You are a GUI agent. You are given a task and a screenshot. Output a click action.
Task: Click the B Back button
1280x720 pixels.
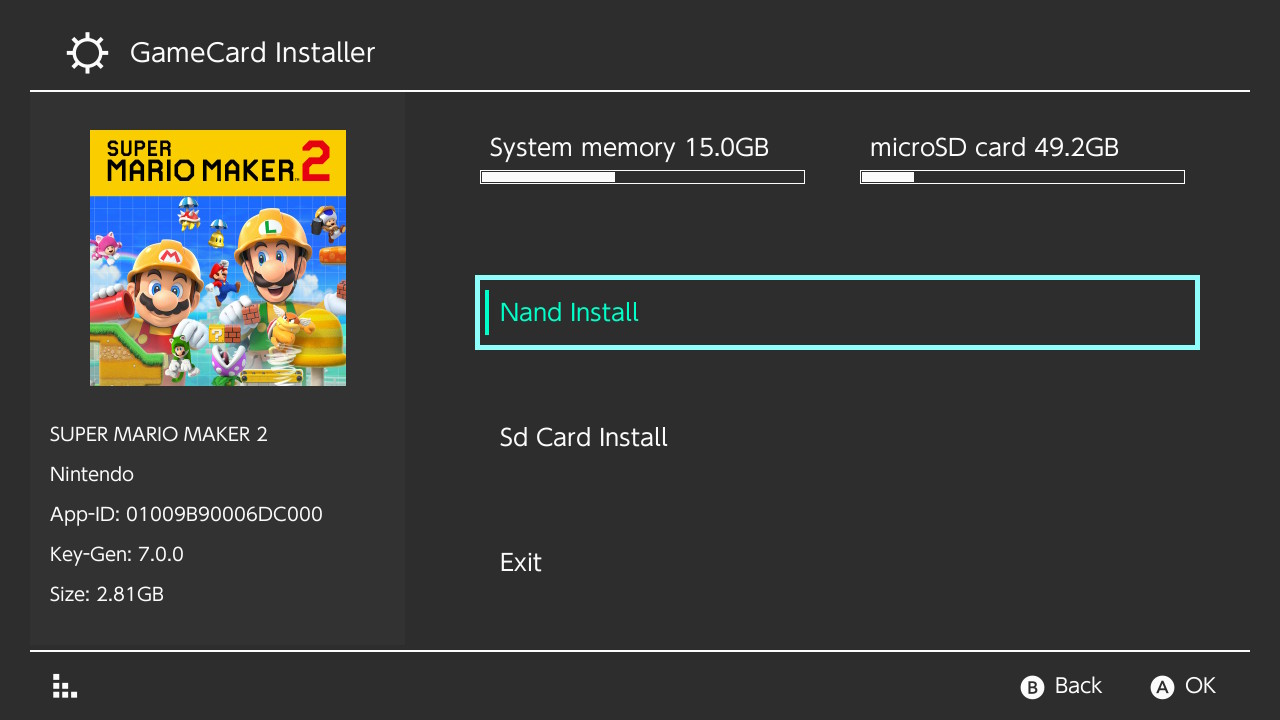click(x=1061, y=686)
